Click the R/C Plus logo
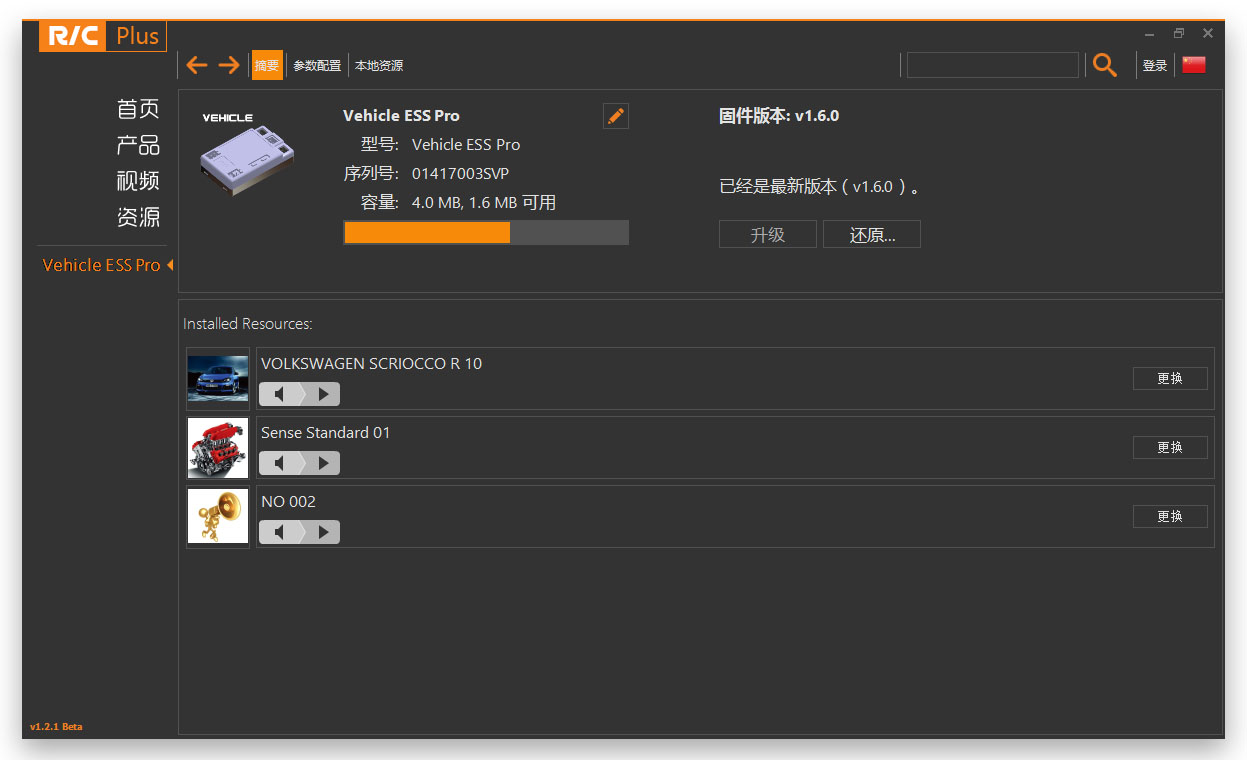The width and height of the screenshot is (1247, 760). click(x=103, y=36)
